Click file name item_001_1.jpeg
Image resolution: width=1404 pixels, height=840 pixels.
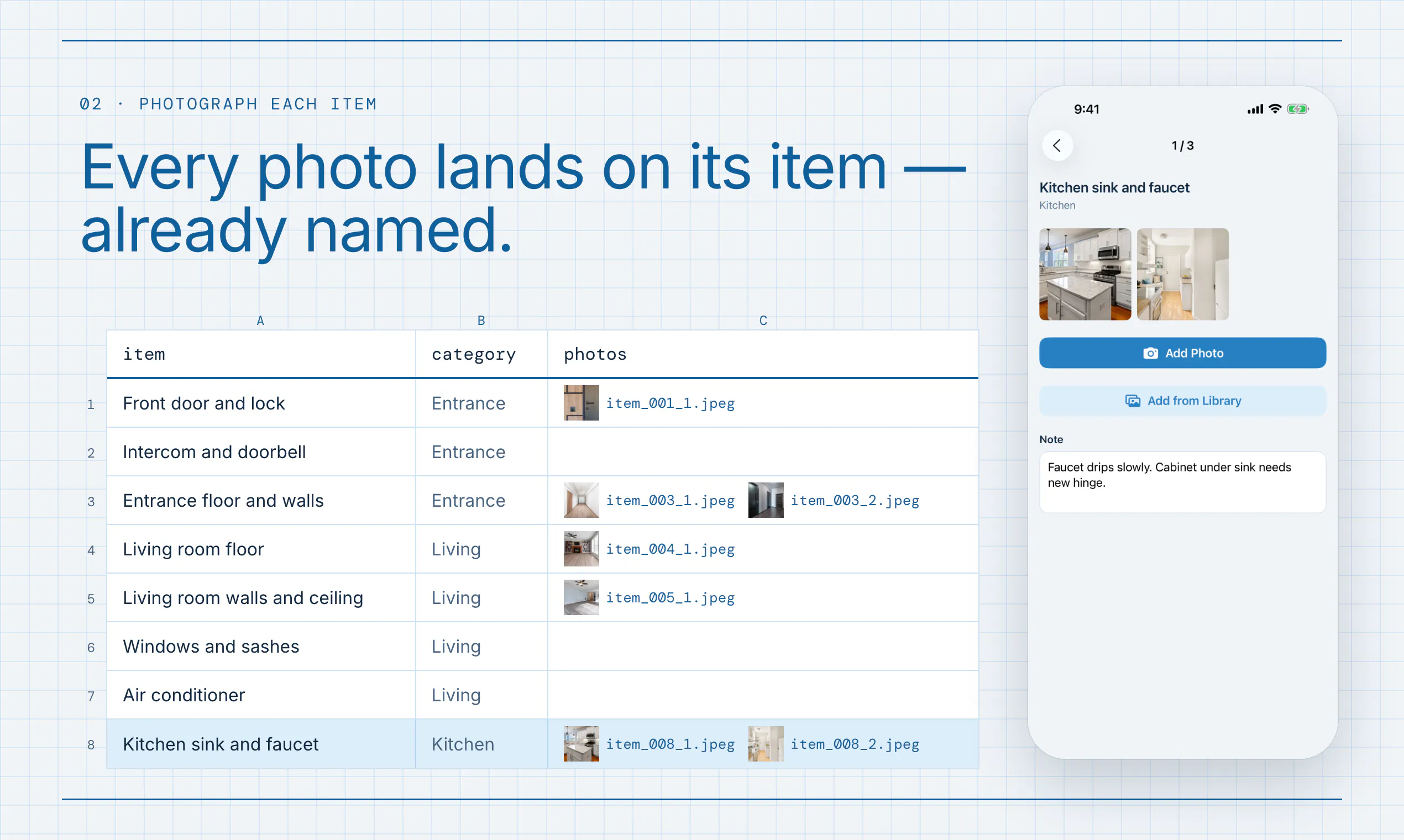[x=670, y=403]
